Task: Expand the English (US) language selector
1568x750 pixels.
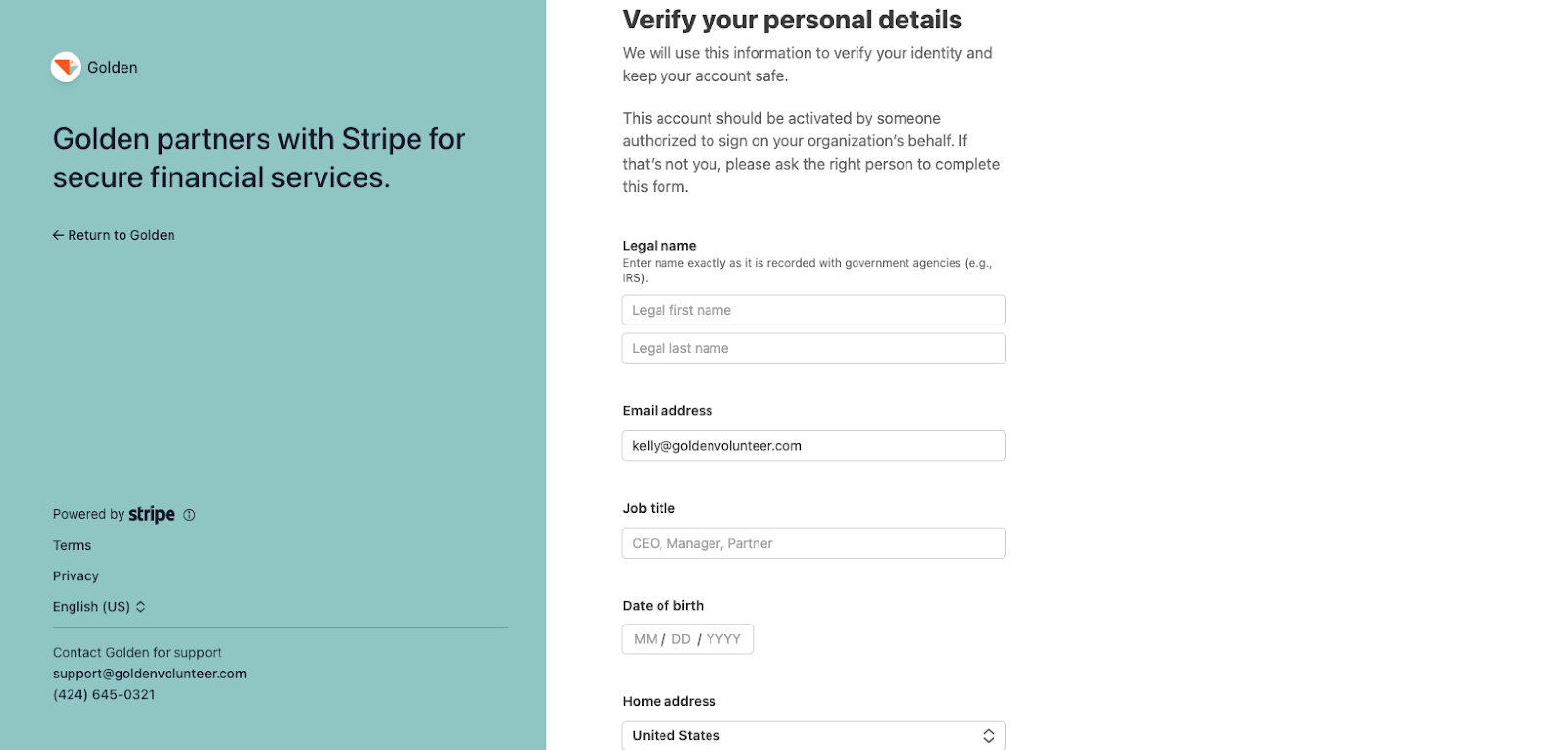Action: [x=99, y=607]
